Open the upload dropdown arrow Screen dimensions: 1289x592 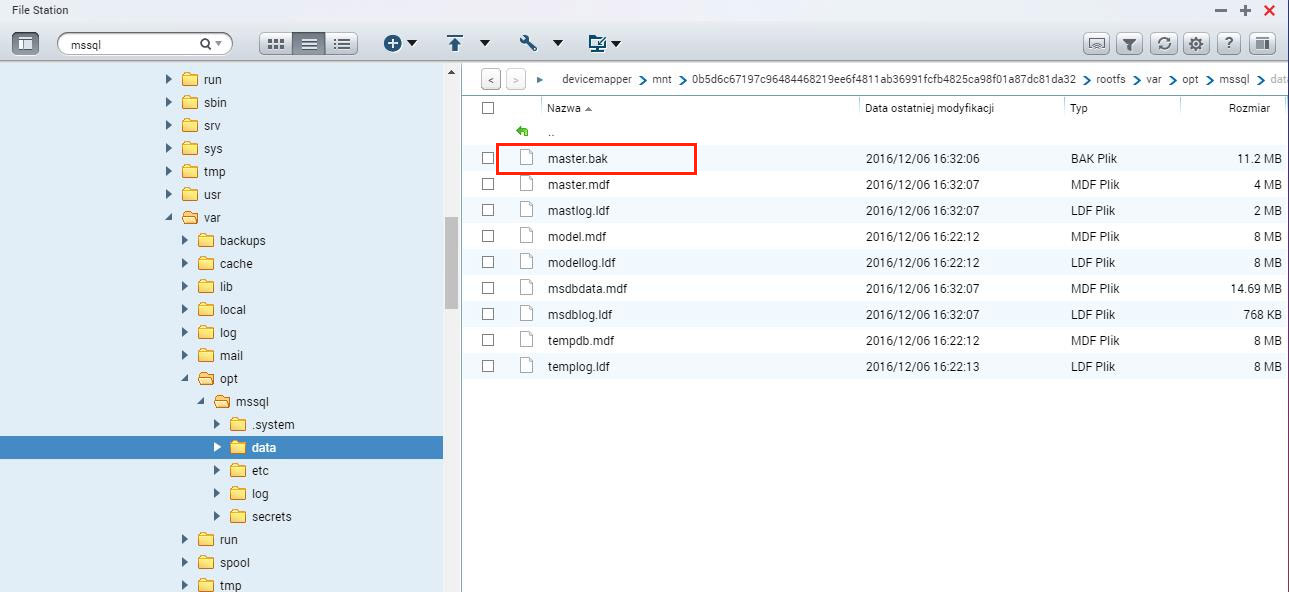[485, 44]
